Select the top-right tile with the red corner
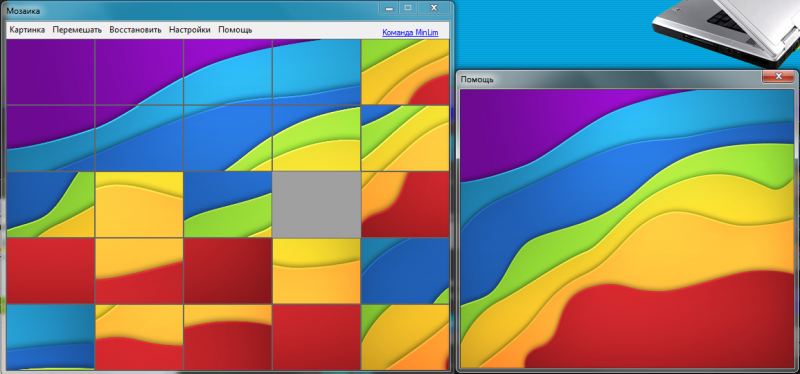800x374 pixels. pos(405,72)
